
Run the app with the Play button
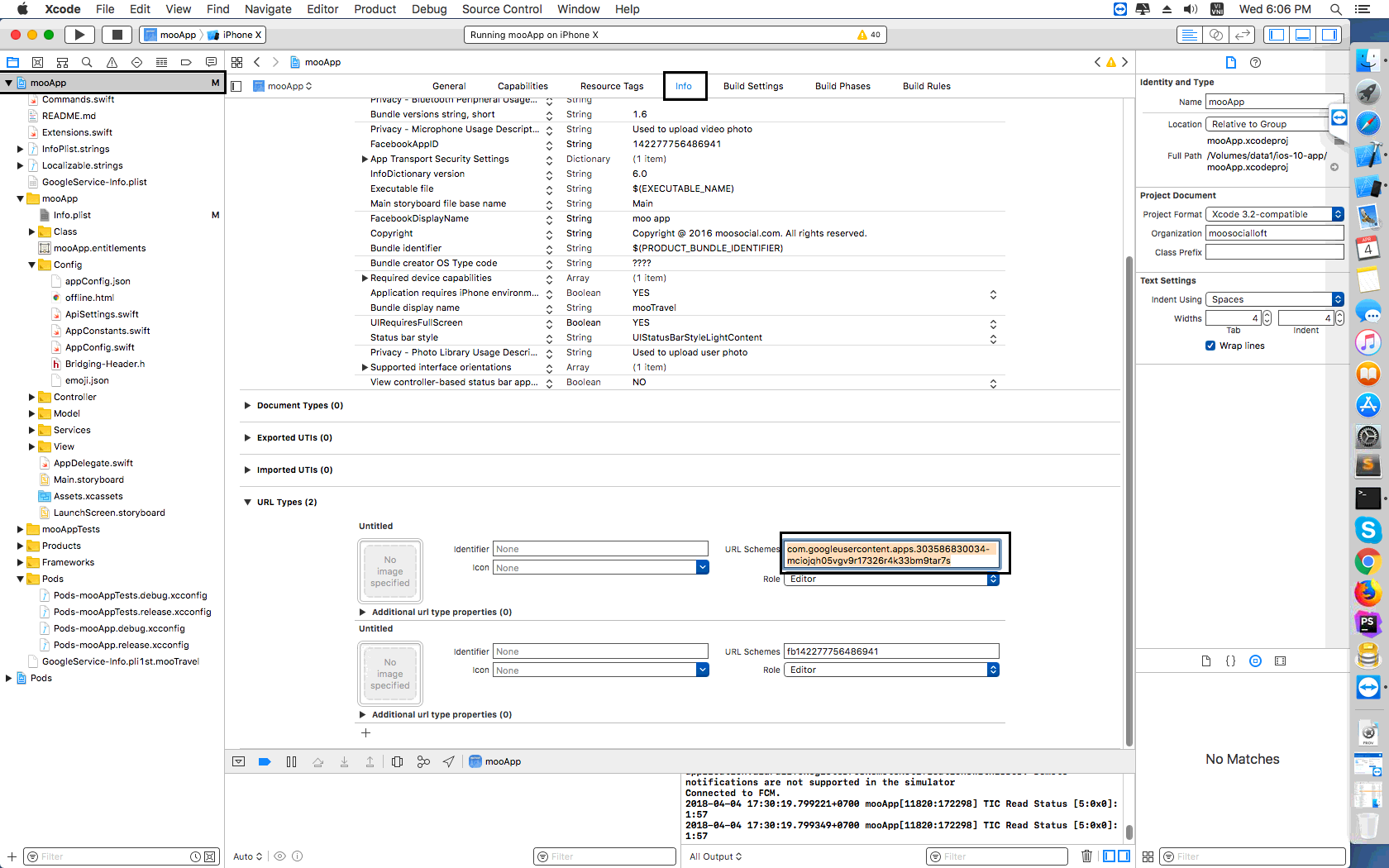tap(79, 35)
